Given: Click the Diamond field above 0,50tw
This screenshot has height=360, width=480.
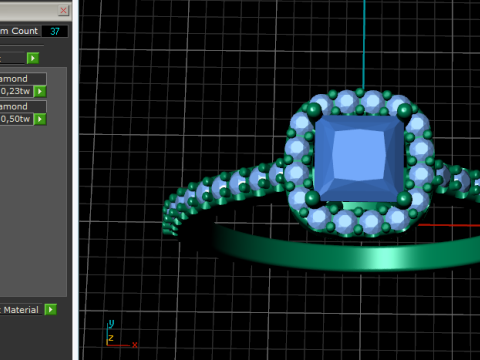Looking at the screenshot, I should click(x=23, y=107).
